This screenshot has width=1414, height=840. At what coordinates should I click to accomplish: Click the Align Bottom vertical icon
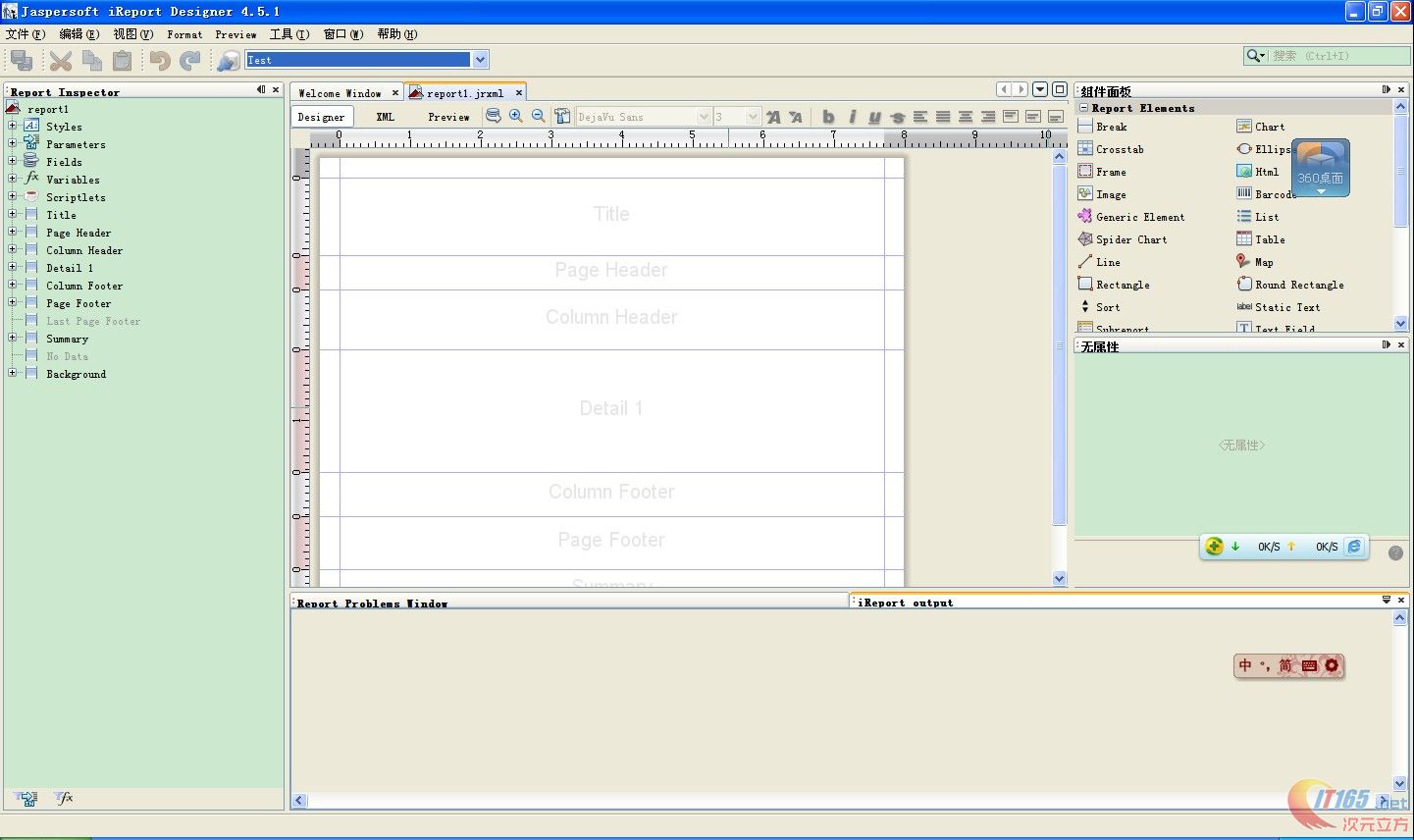coord(1056,117)
